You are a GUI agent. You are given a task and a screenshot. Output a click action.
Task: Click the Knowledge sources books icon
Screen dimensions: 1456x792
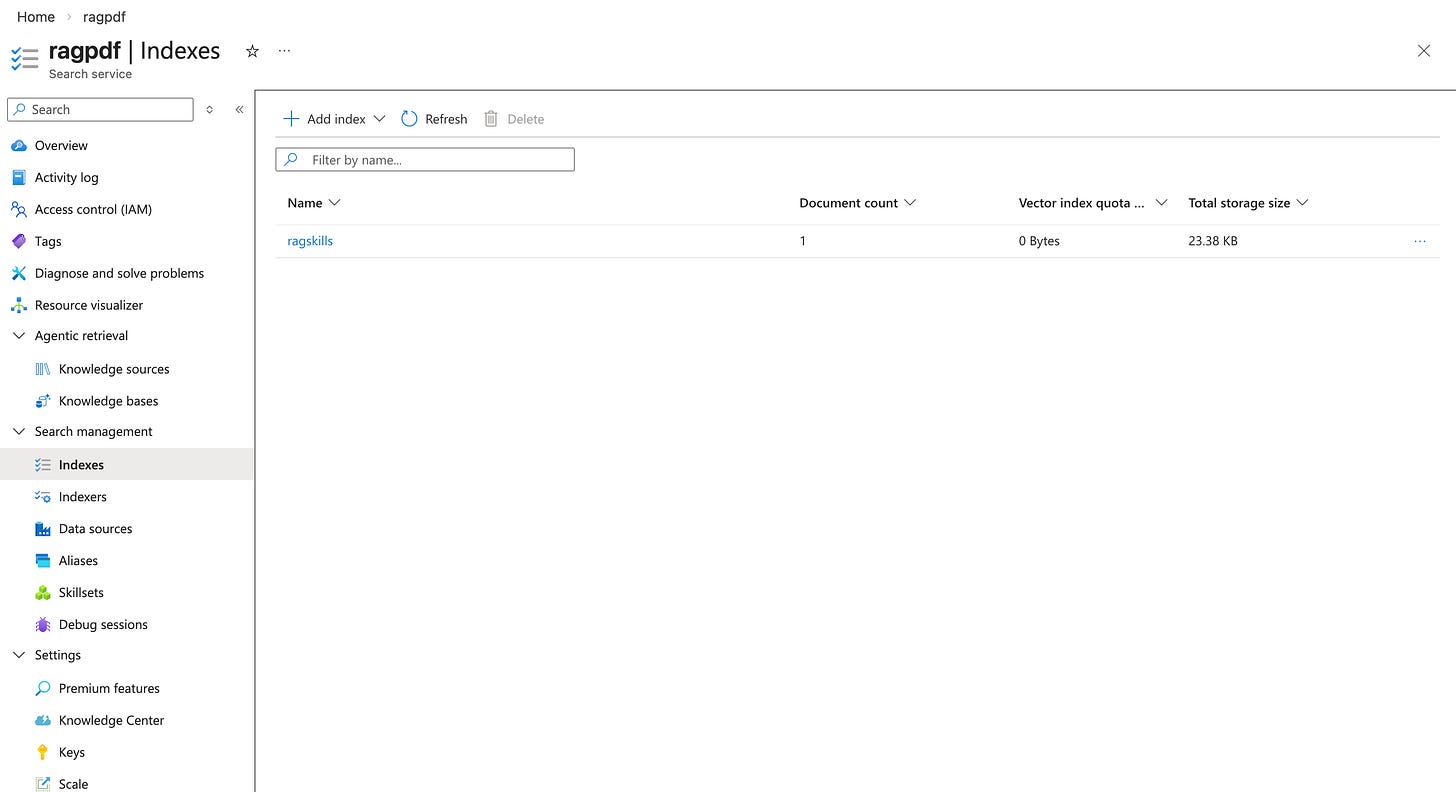pos(42,369)
